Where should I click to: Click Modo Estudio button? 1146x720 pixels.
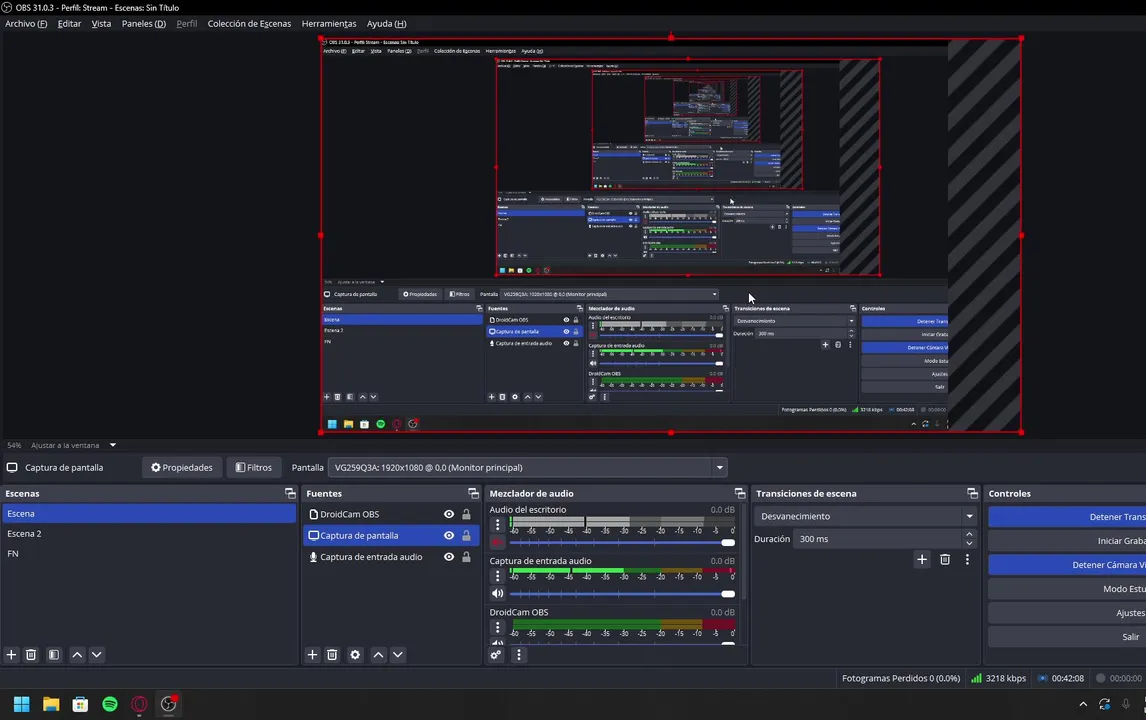[x=1067, y=589]
